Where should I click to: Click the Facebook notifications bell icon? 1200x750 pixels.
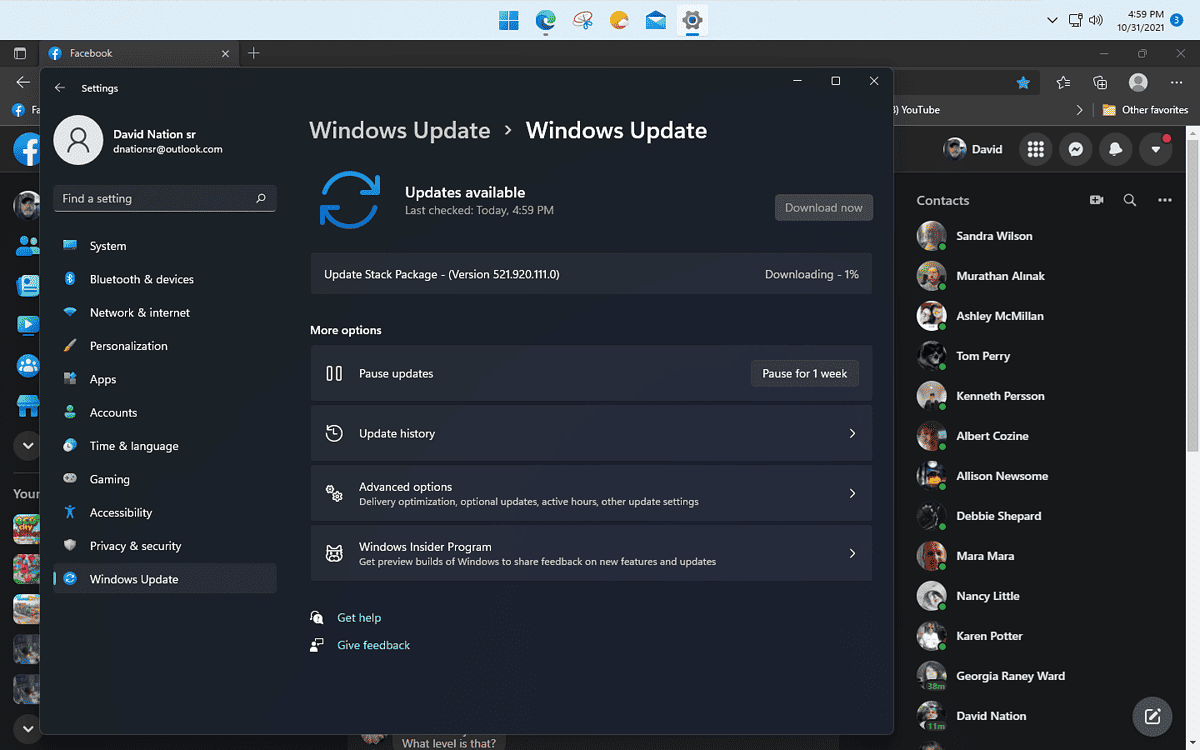[x=1115, y=148]
